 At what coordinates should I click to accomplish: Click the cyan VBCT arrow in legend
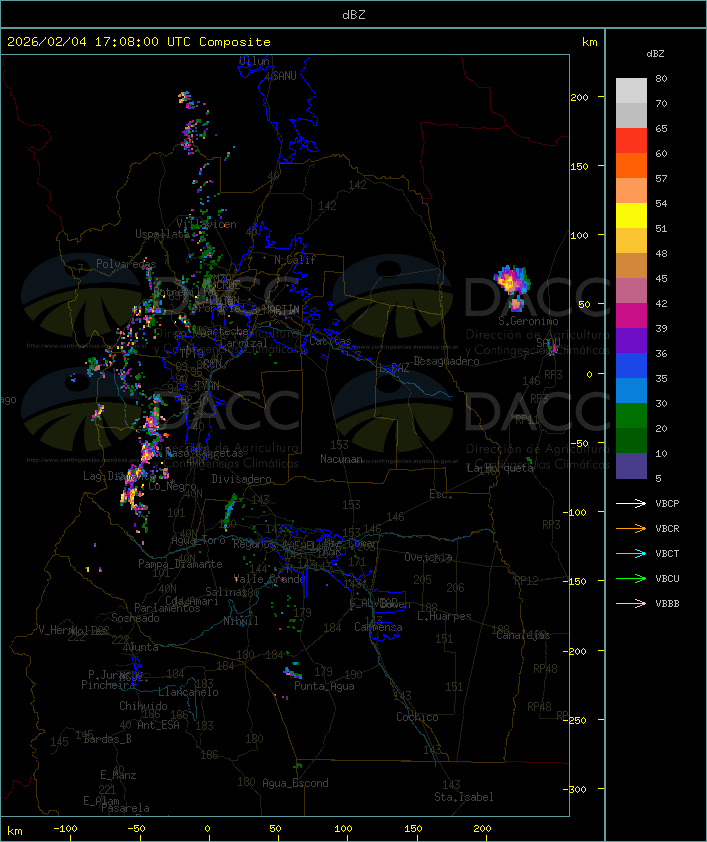(631, 553)
